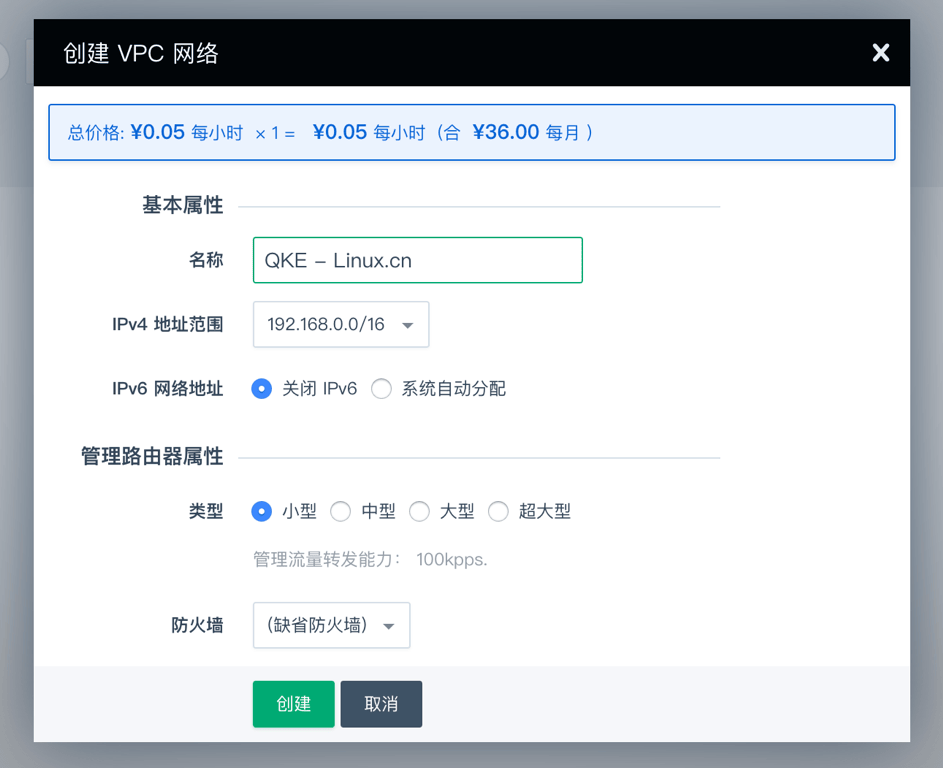Viewport: 943px width, 768px height.
Task: Click the IPv4 地址范围 label
Action: coord(168,325)
